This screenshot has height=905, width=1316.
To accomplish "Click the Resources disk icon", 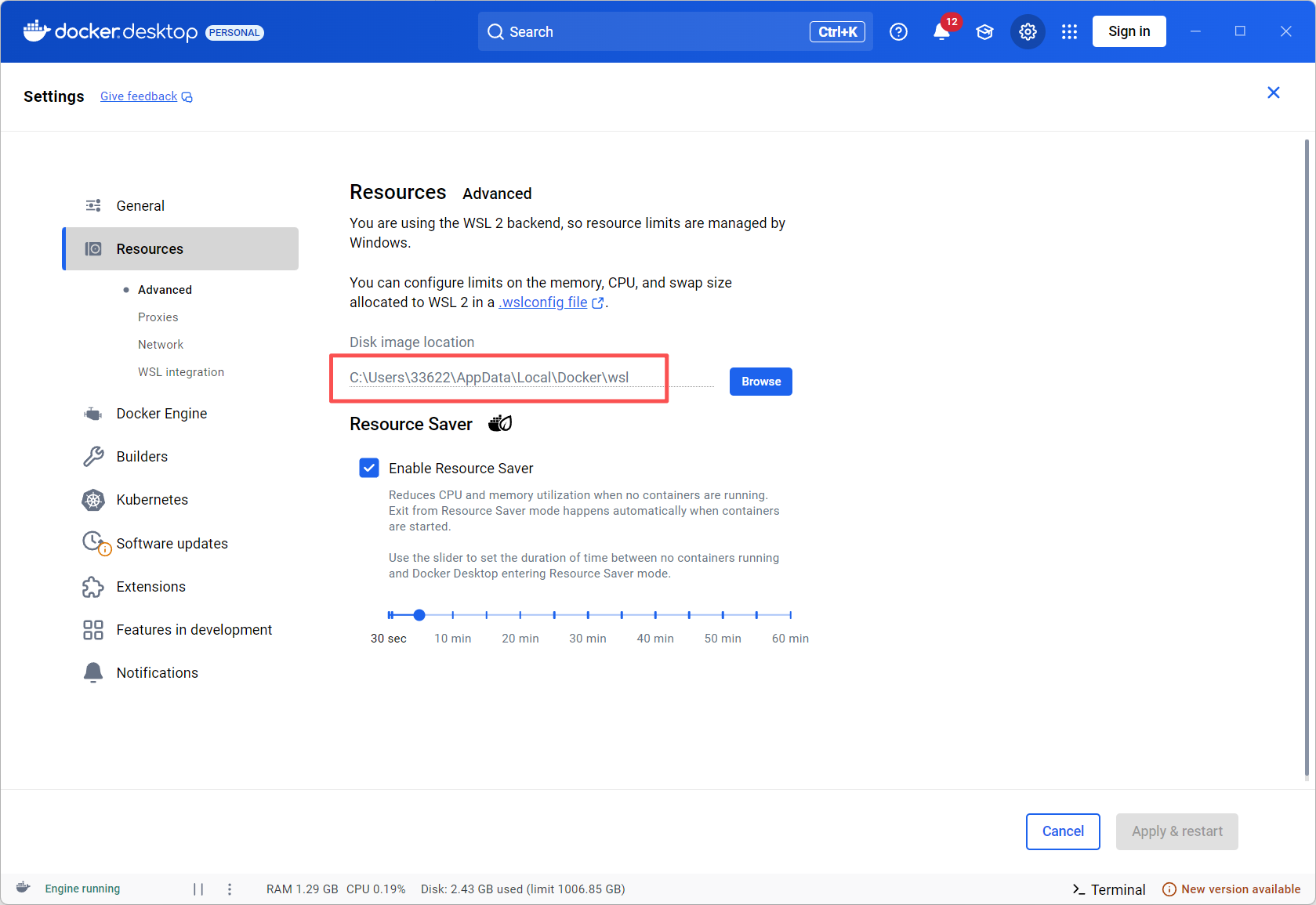I will click(93, 248).
